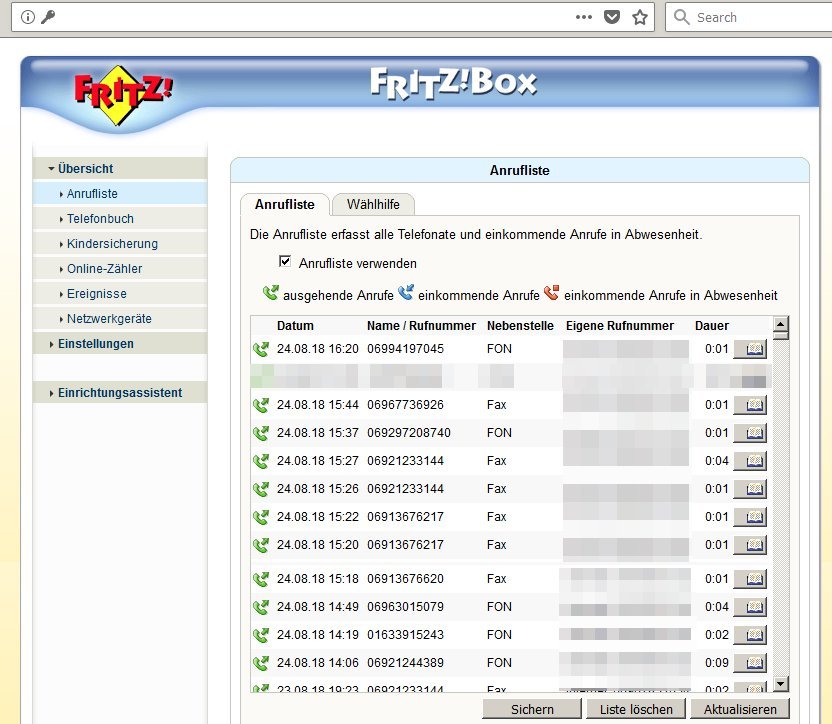Screen dimensions: 832x724
Task: Switch to the Wählhilfe tab
Action: 373,205
